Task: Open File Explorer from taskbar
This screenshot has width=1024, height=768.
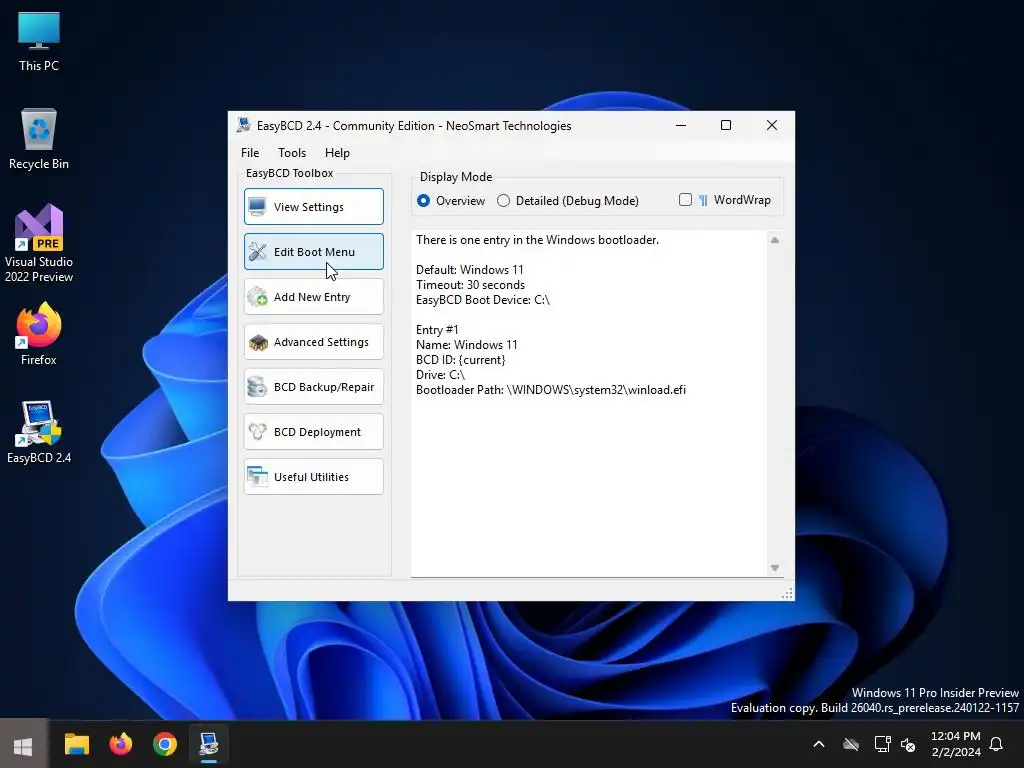Action: pyautogui.click(x=76, y=744)
